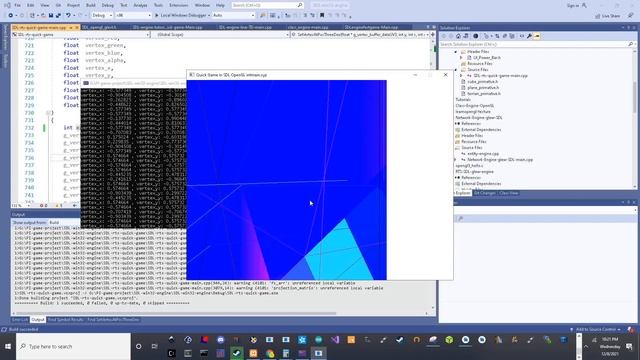Click Type here to search on the taskbar
Image resolution: width=640 pixels, height=360 pixels.
pos(73,347)
